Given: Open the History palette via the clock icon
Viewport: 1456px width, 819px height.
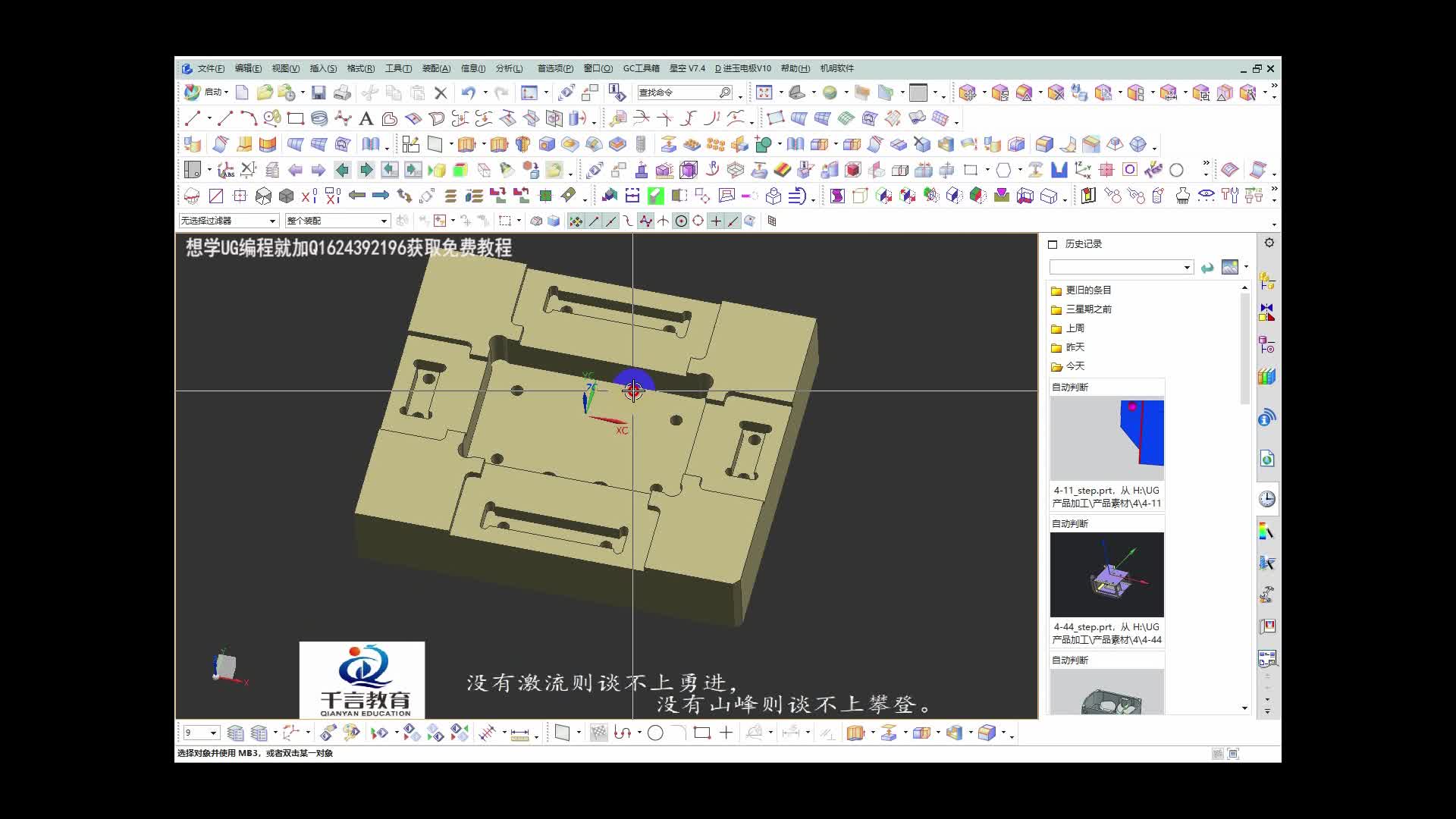Looking at the screenshot, I should 1266,498.
